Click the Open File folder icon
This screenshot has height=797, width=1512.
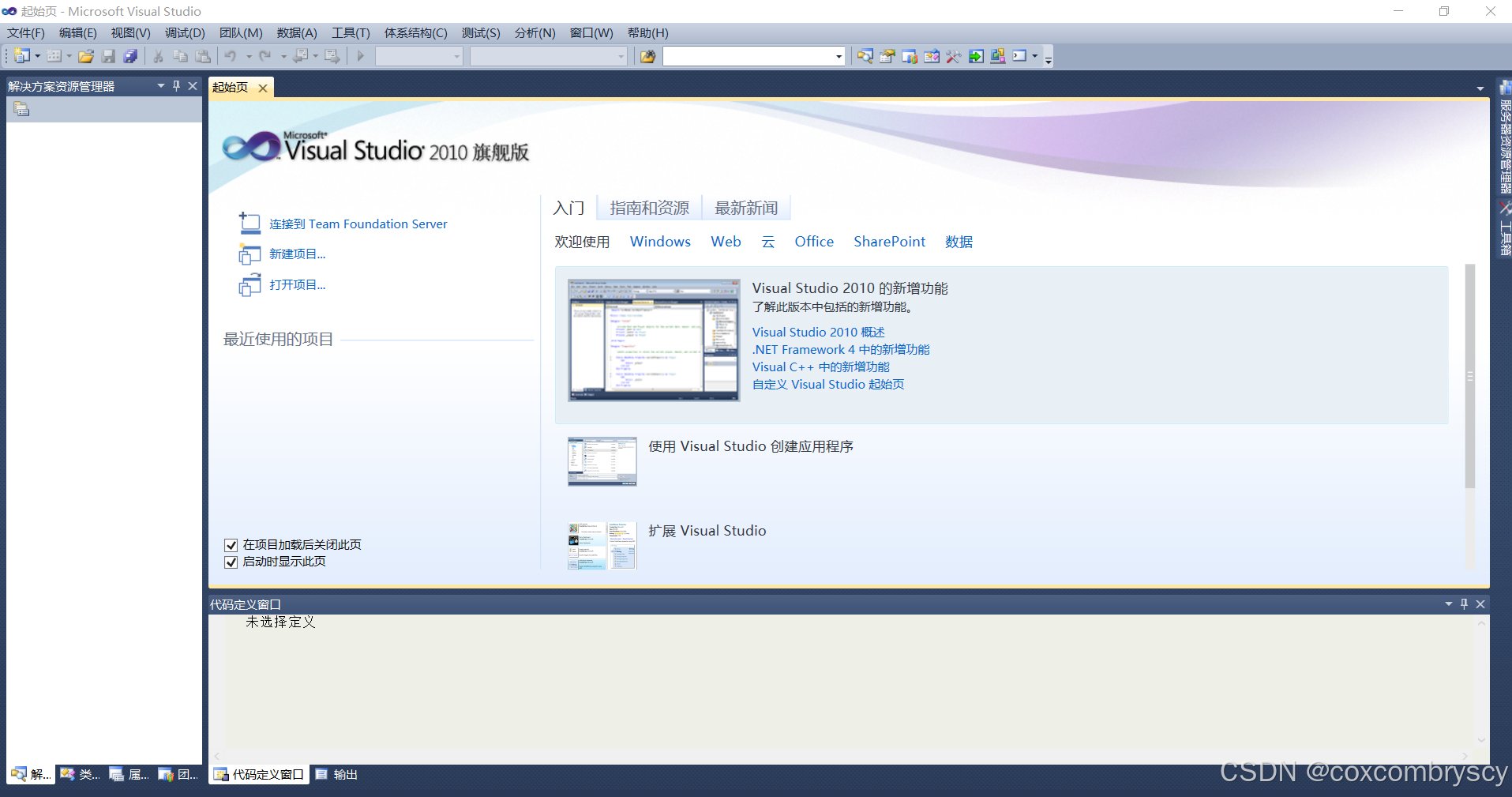[86, 56]
